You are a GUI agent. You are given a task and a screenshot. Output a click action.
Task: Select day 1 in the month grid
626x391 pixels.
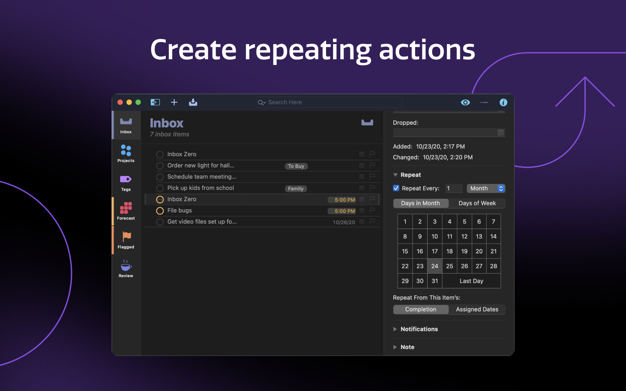tap(405, 222)
